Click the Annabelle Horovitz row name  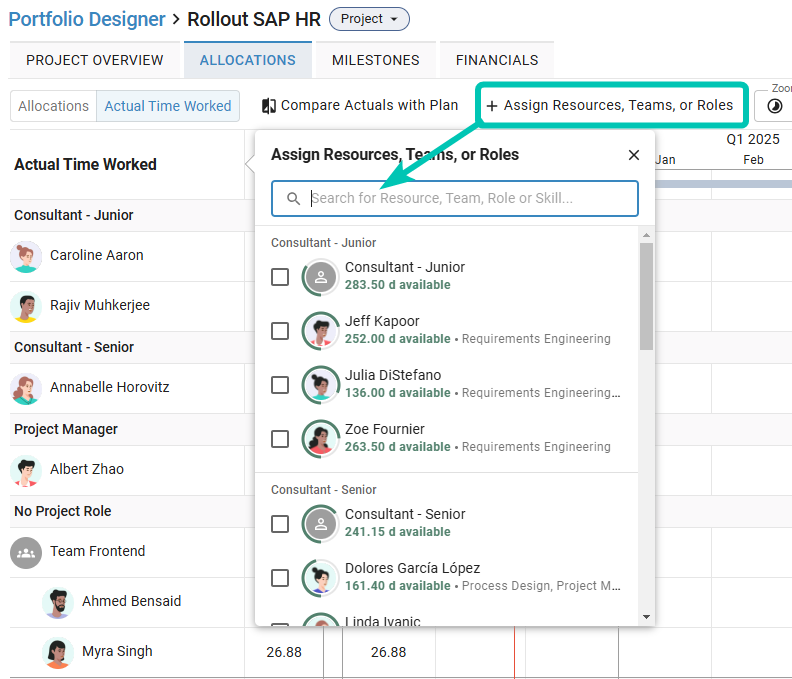[110, 387]
